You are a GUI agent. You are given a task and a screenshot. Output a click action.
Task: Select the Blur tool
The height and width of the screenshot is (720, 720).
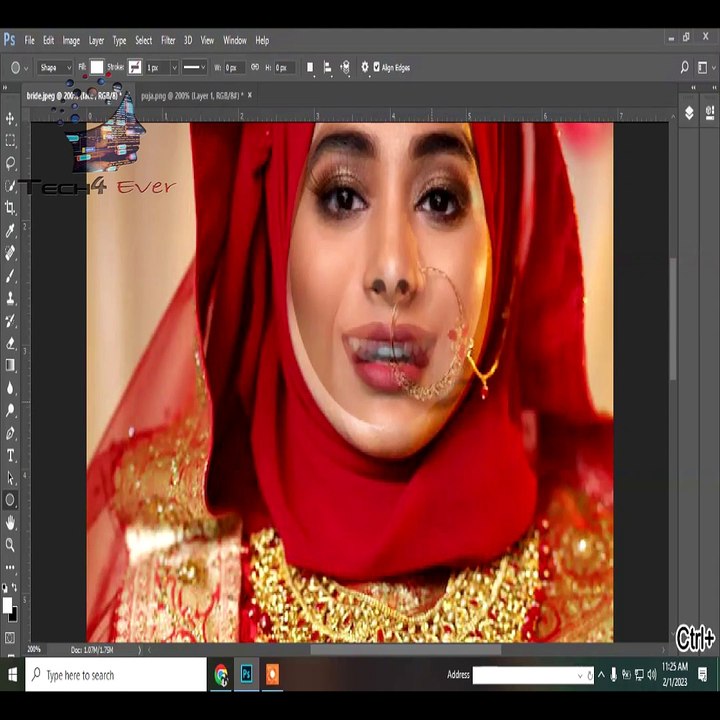coord(10,388)
